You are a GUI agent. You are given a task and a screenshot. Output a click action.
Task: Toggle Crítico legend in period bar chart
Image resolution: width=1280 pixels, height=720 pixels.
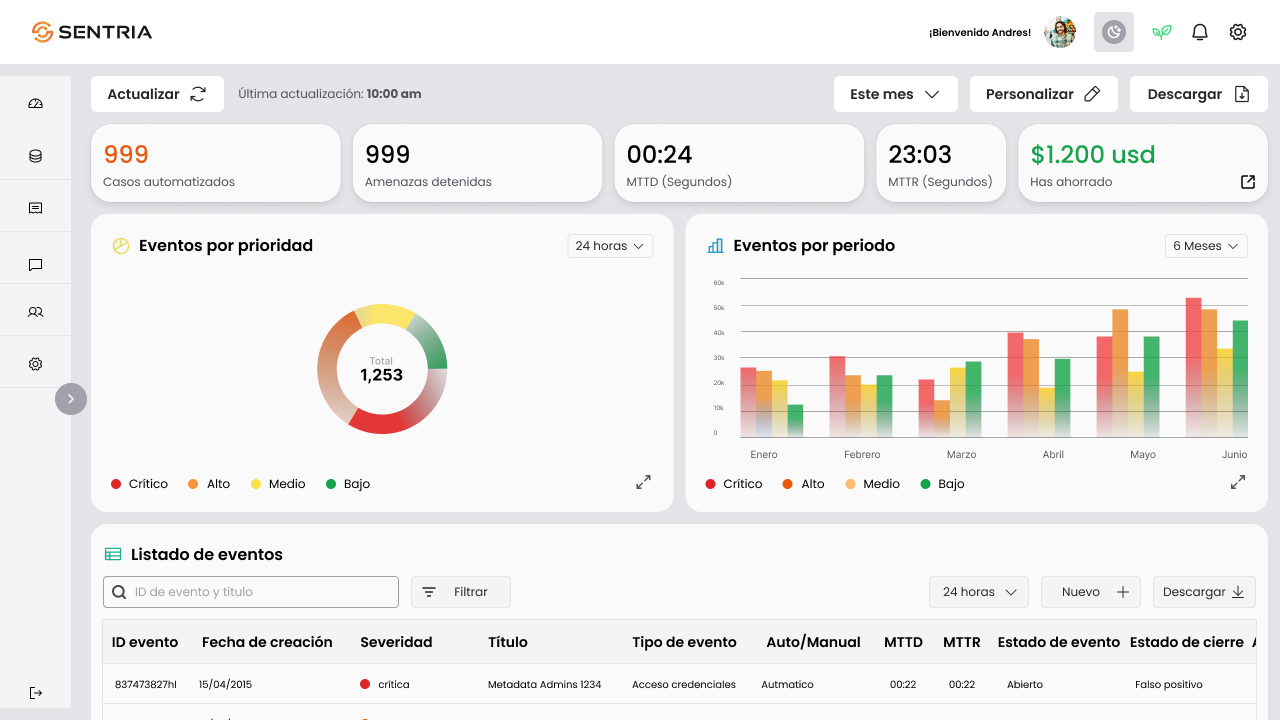[734, 484]
